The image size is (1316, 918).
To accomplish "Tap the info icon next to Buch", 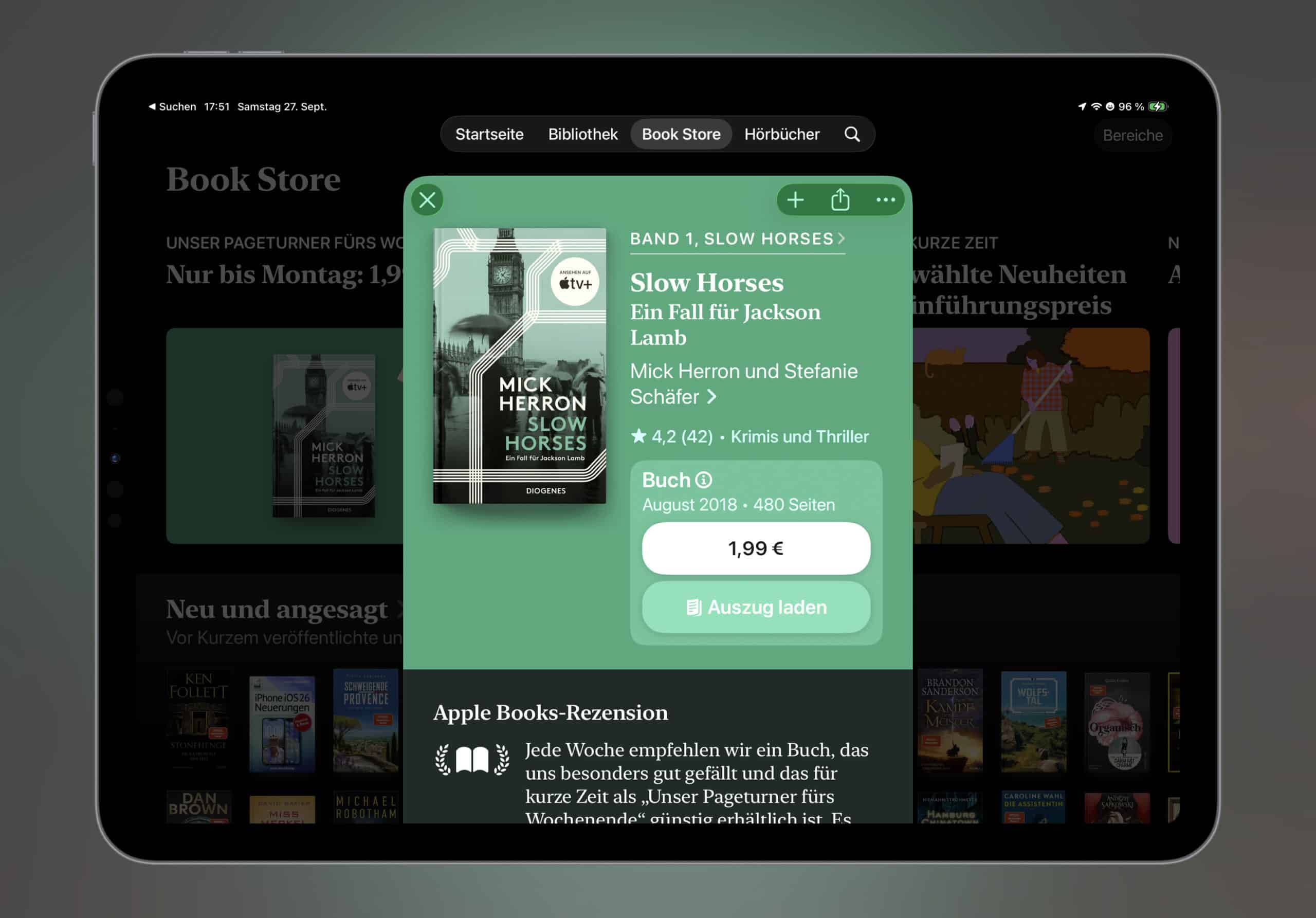I will (704, 480).
